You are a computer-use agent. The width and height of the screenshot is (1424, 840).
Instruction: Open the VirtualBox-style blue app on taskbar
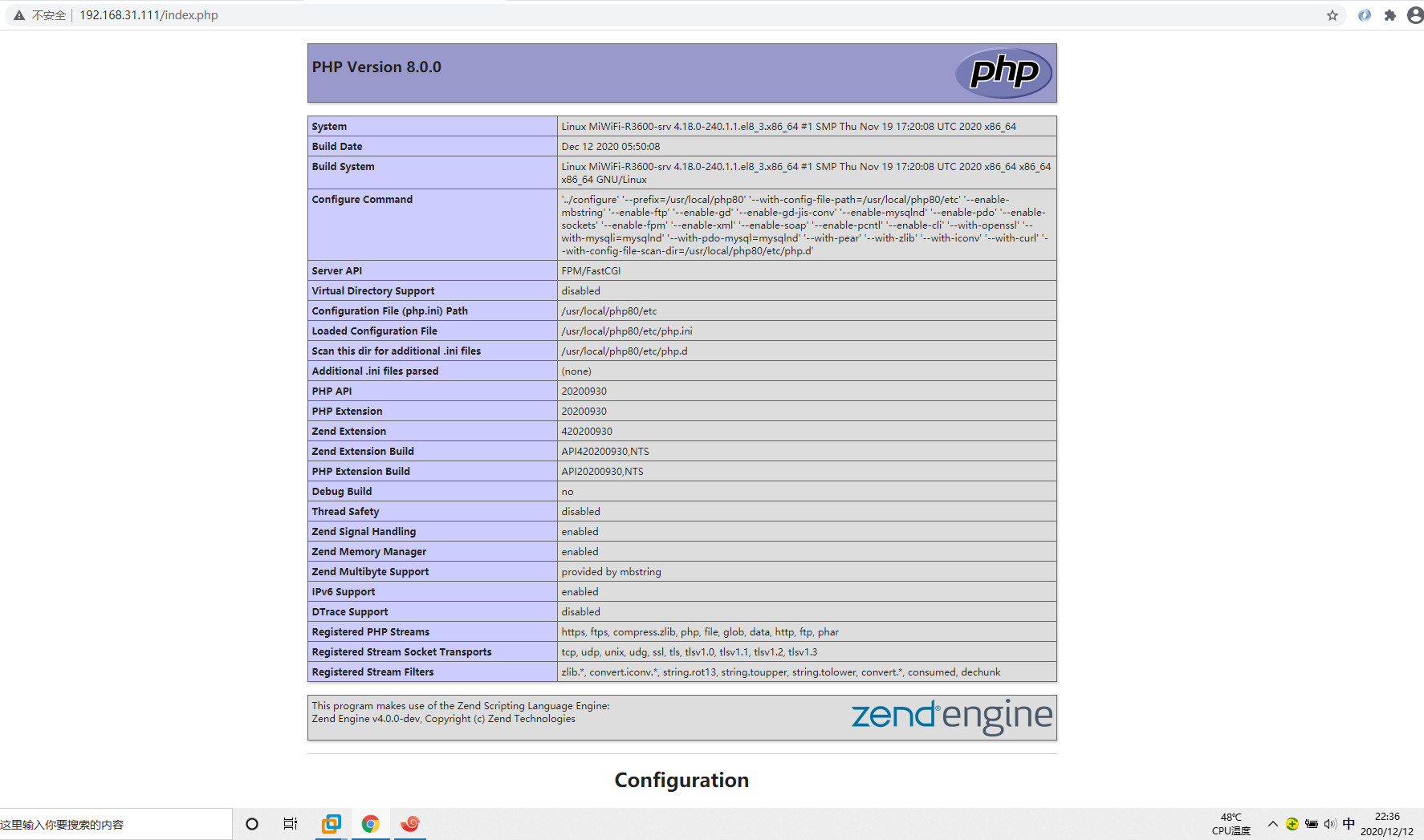(331, 824)
